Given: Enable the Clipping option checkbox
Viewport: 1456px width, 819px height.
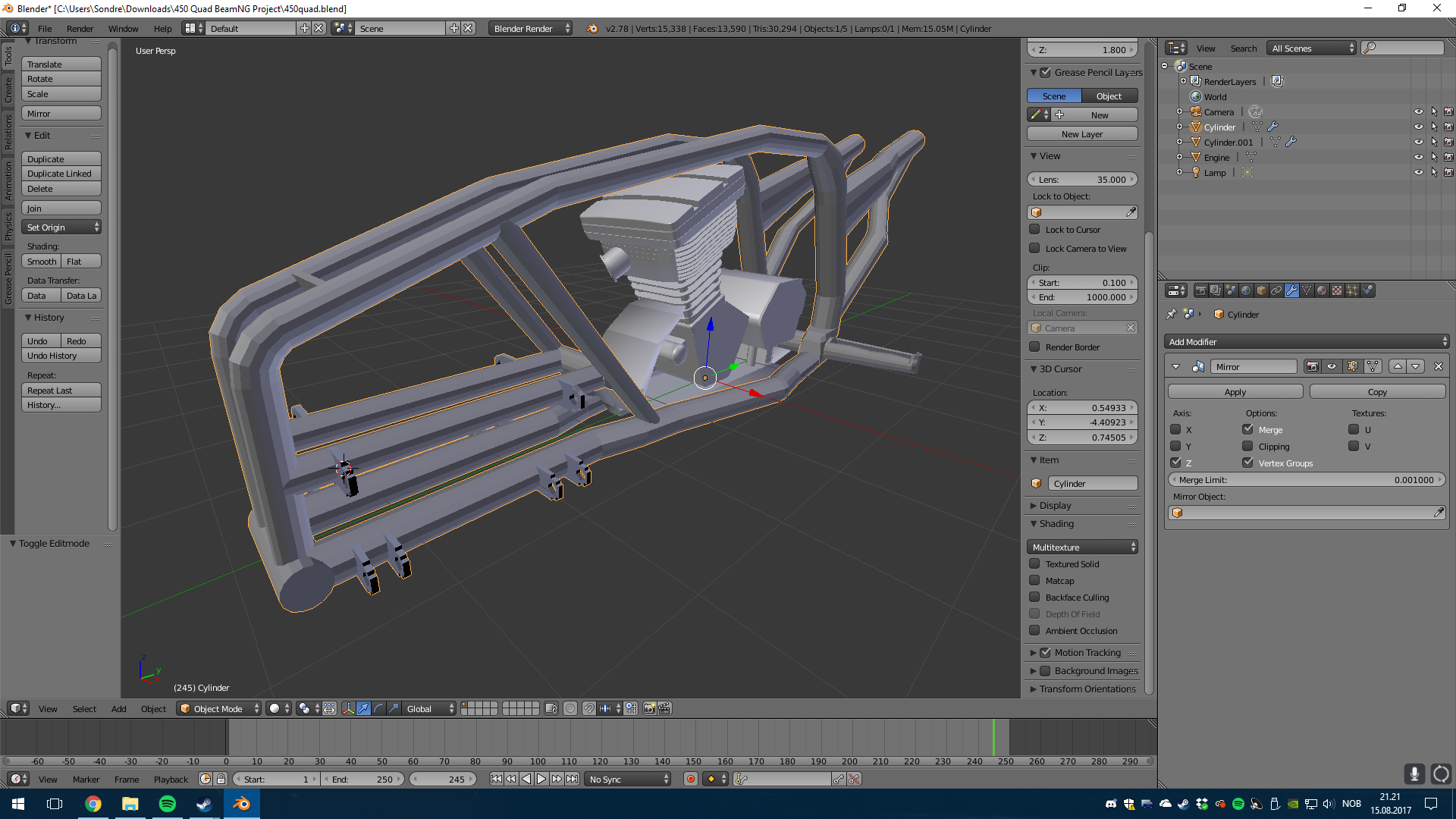Looking at the screenshot, I should pos(1247,446).
